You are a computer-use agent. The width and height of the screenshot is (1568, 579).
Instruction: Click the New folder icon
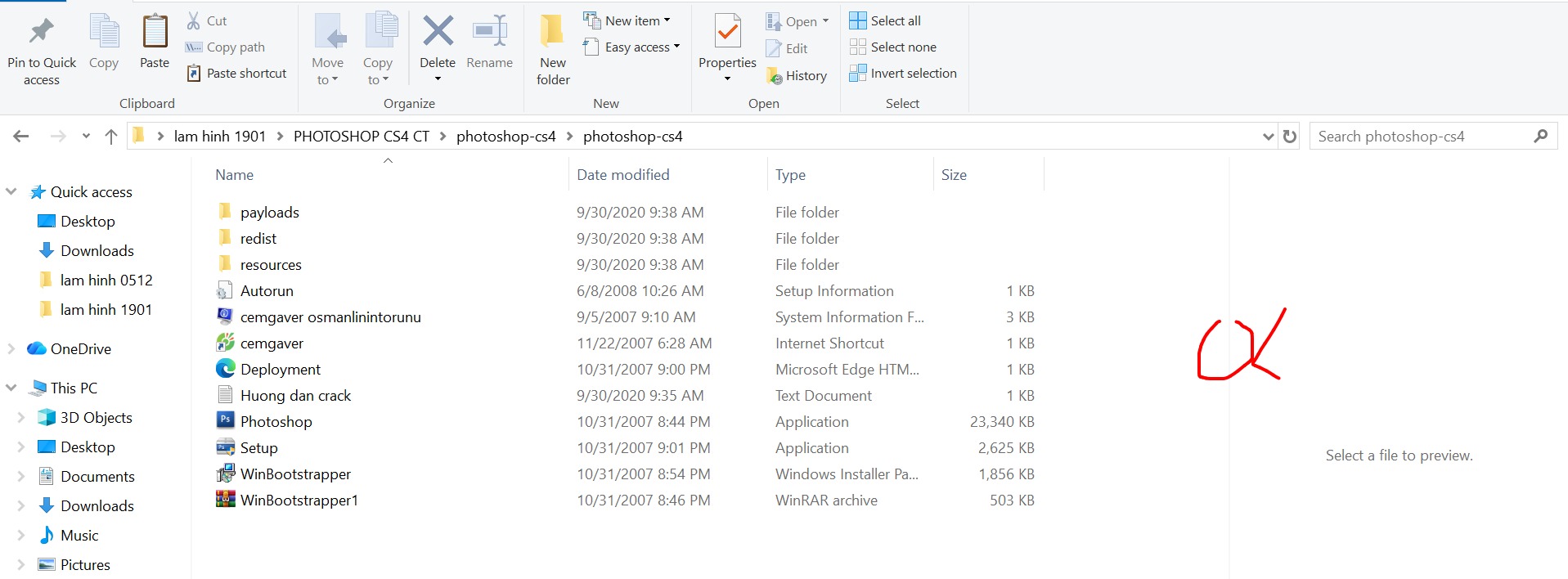pyautogui.click(x=553, y=33)
